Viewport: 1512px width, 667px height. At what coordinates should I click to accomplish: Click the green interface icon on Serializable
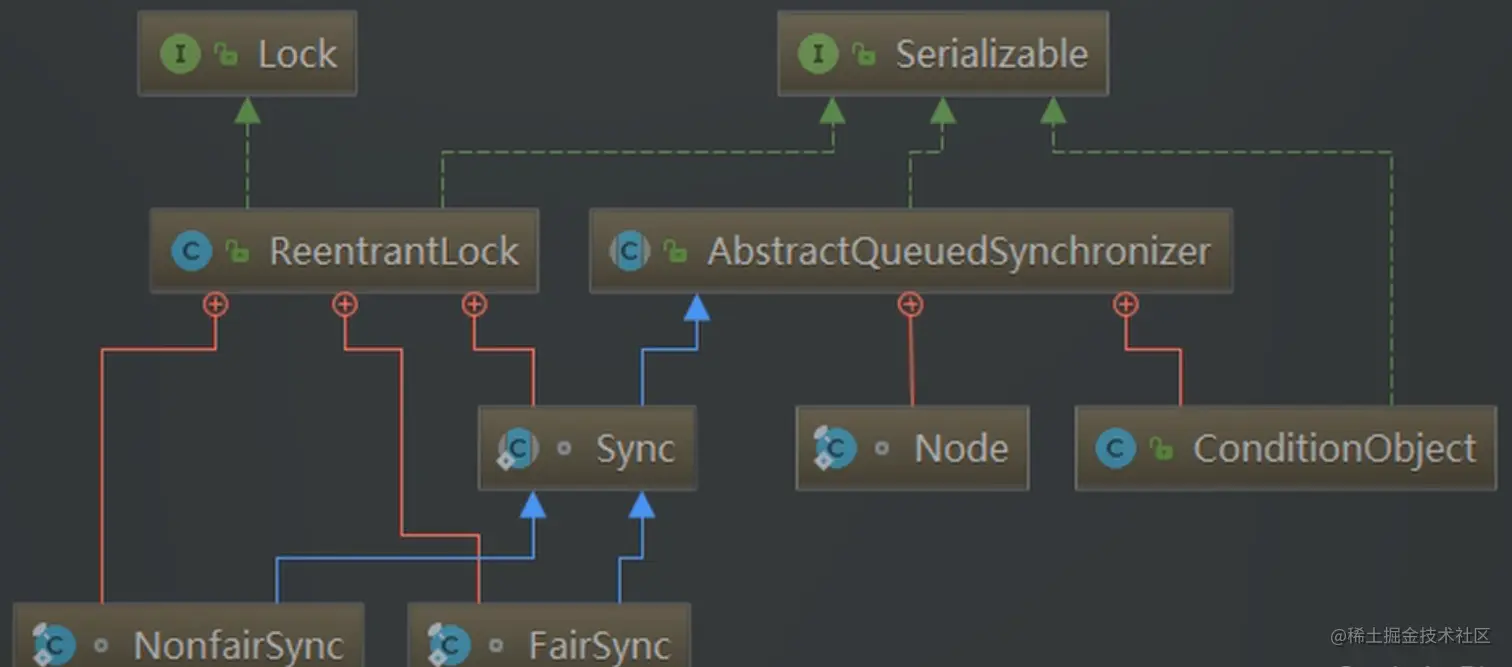coord(818,54)
